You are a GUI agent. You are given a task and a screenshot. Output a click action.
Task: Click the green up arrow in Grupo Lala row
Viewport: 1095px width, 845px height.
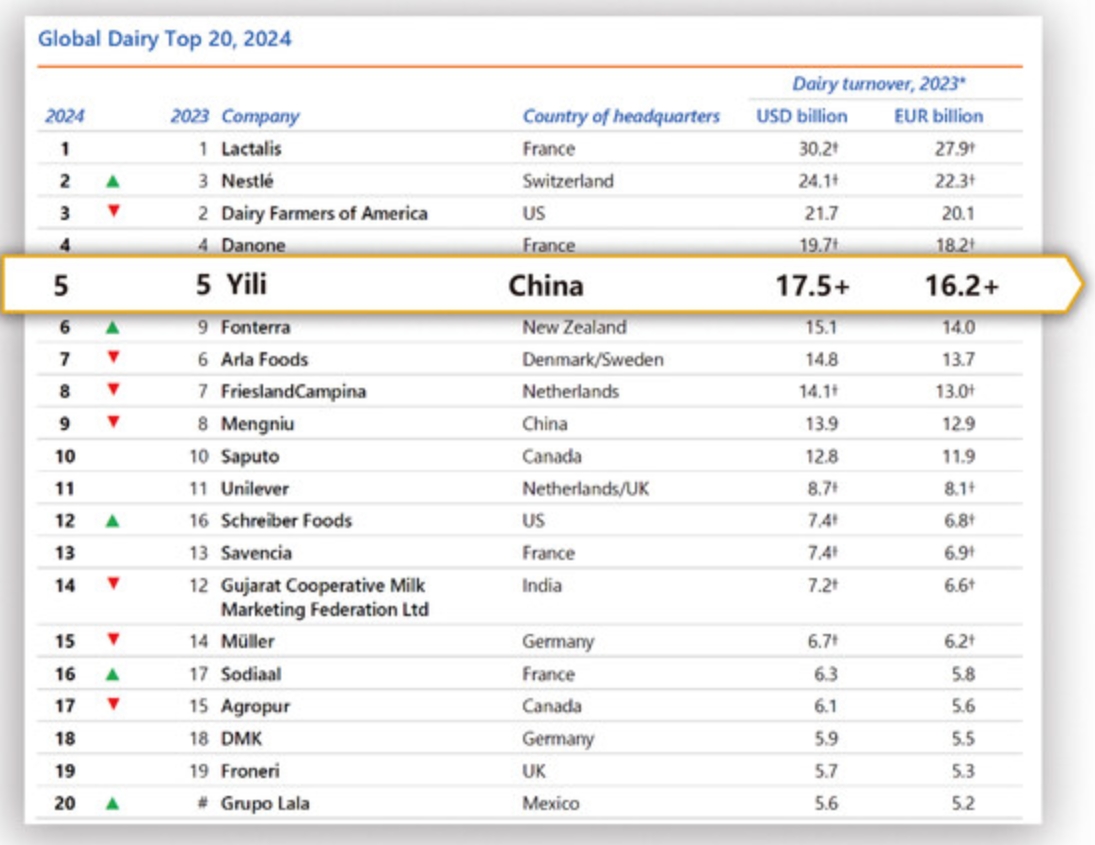(x=112, y=804)
